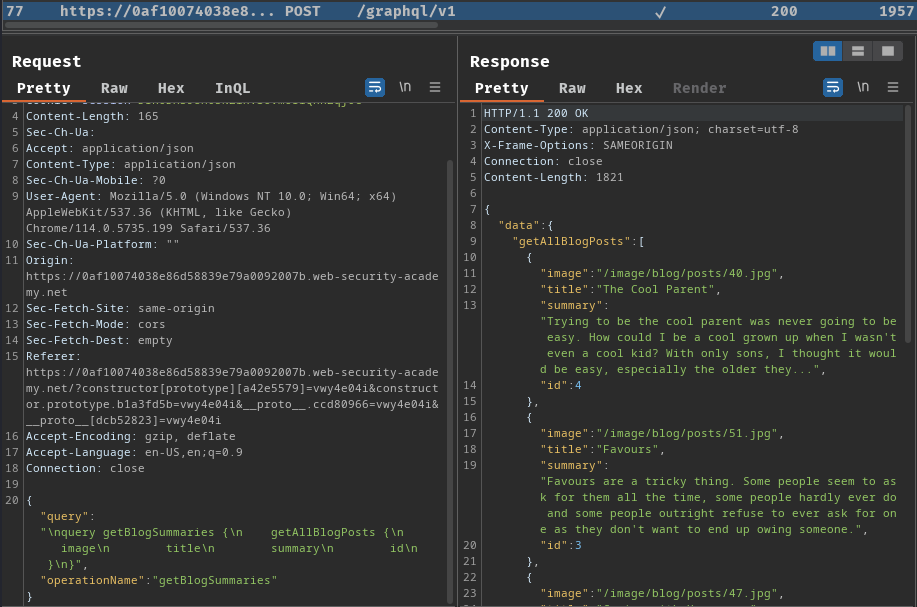Open Request panel options hamburger menu
This screenshot has width=917, height=607.
tap(435, 87)
